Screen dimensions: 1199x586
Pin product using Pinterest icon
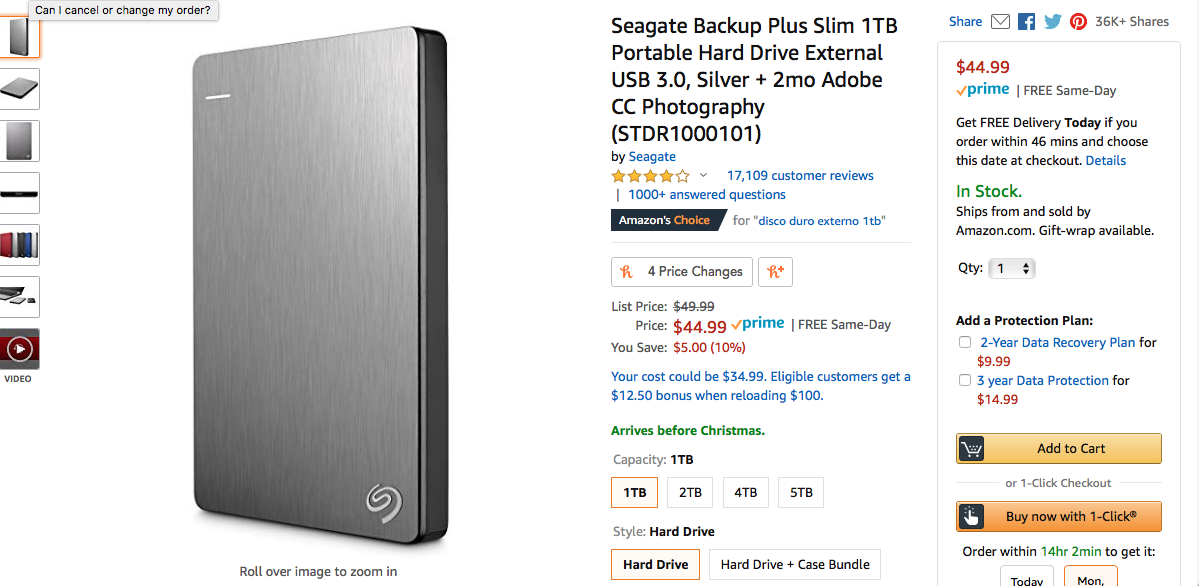pyautogui.click(x=1078, y=21)
